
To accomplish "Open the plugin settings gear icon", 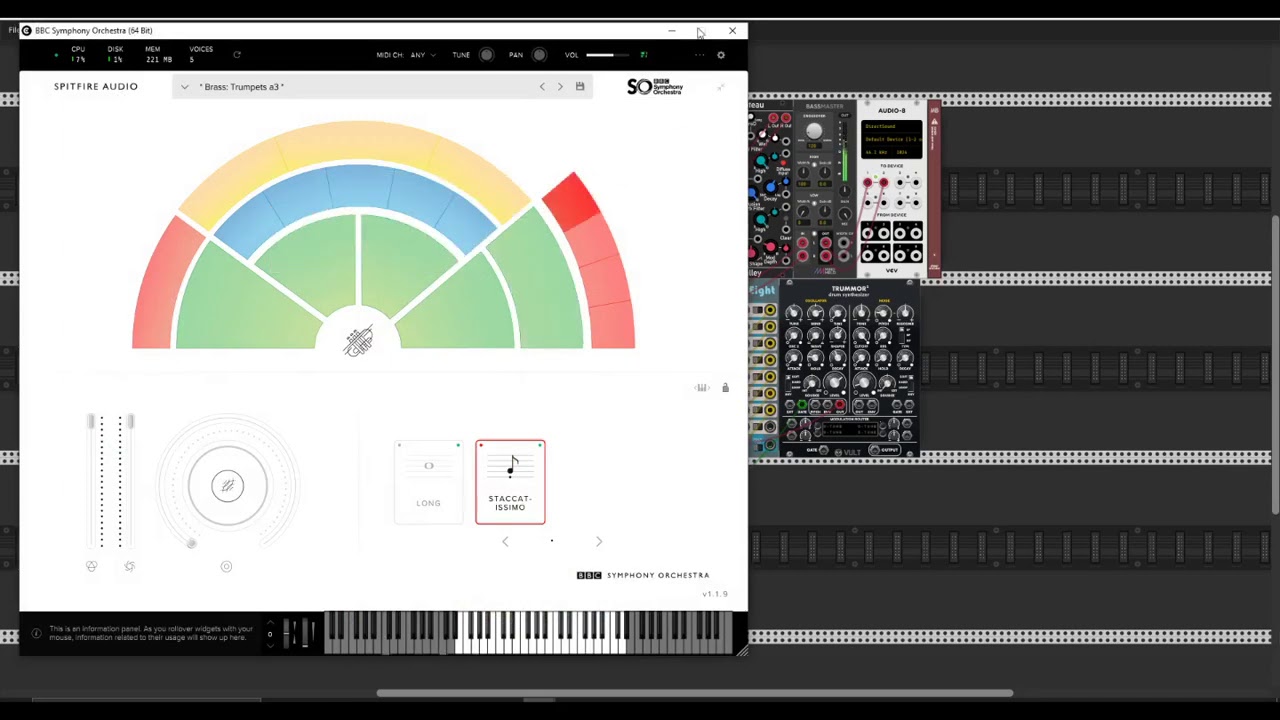I will coord(720,55).
